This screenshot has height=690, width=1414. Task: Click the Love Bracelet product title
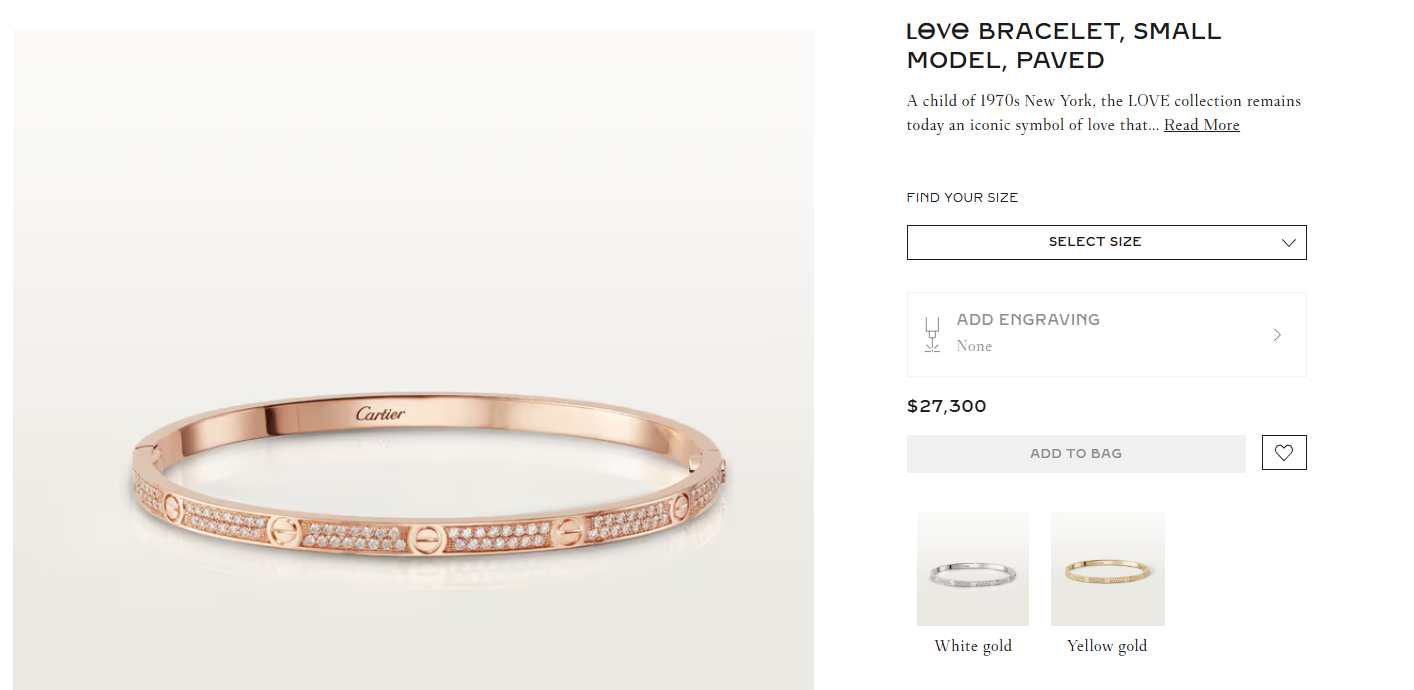(x=1063, y=46)
